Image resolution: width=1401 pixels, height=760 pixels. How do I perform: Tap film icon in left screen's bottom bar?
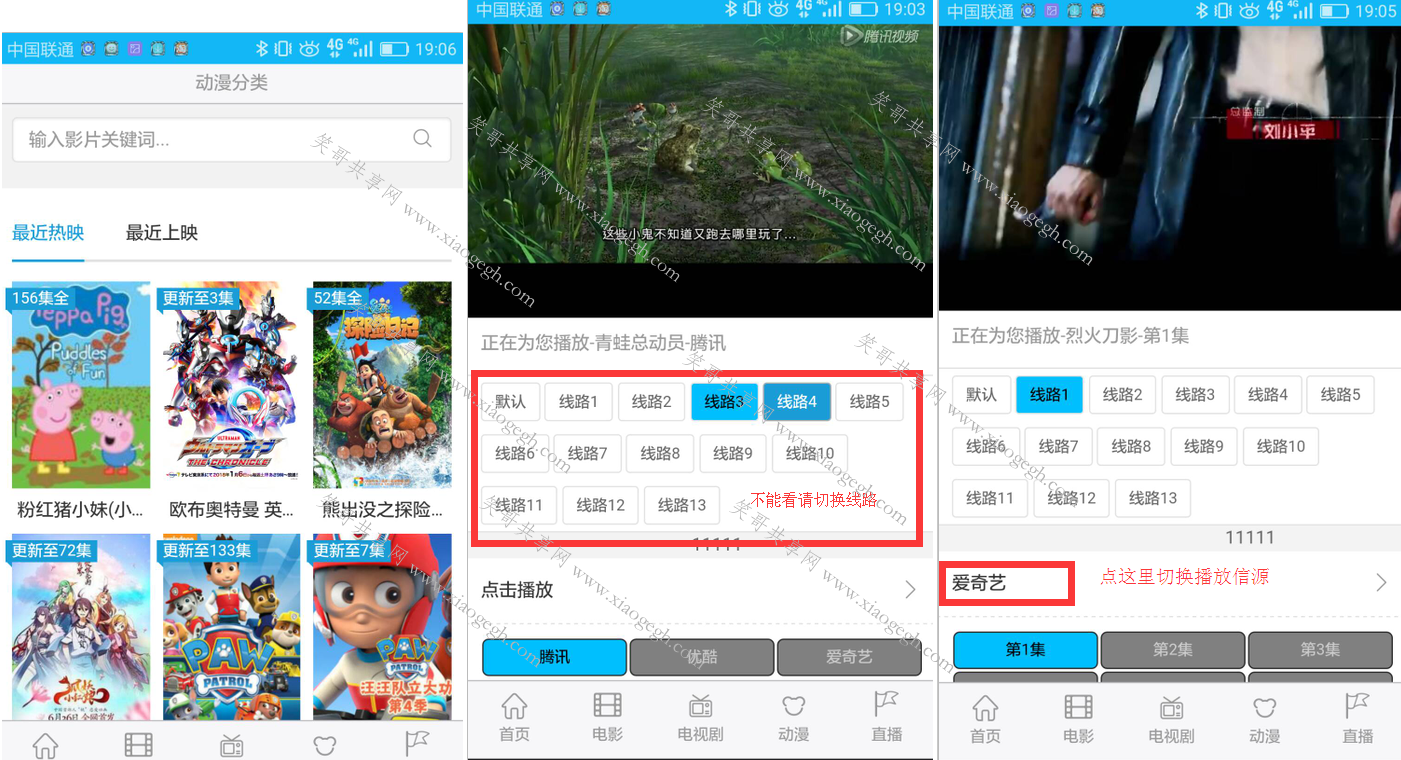[x=139, y=745]
